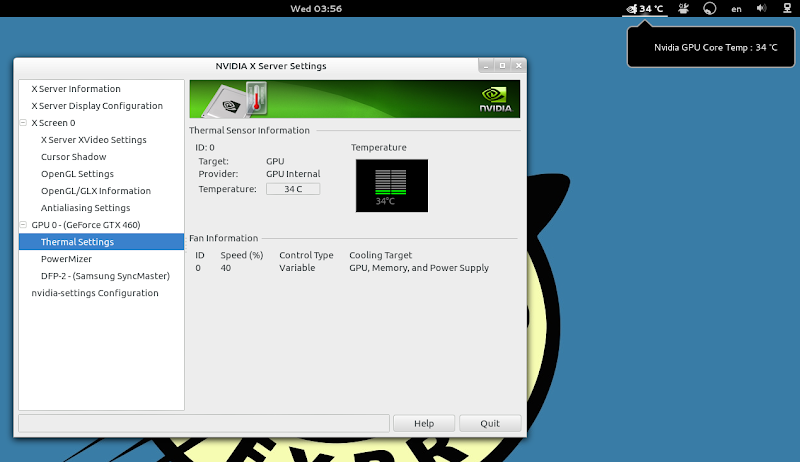Click the GPU chip icon in the banner
The width and height of the screenshot is (800, 462).
pyautogui.click(x=227, y=103)
